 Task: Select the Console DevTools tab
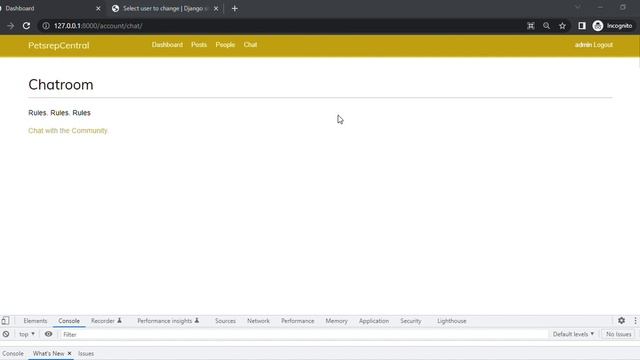pyautogui.click(x=69, y=321)
